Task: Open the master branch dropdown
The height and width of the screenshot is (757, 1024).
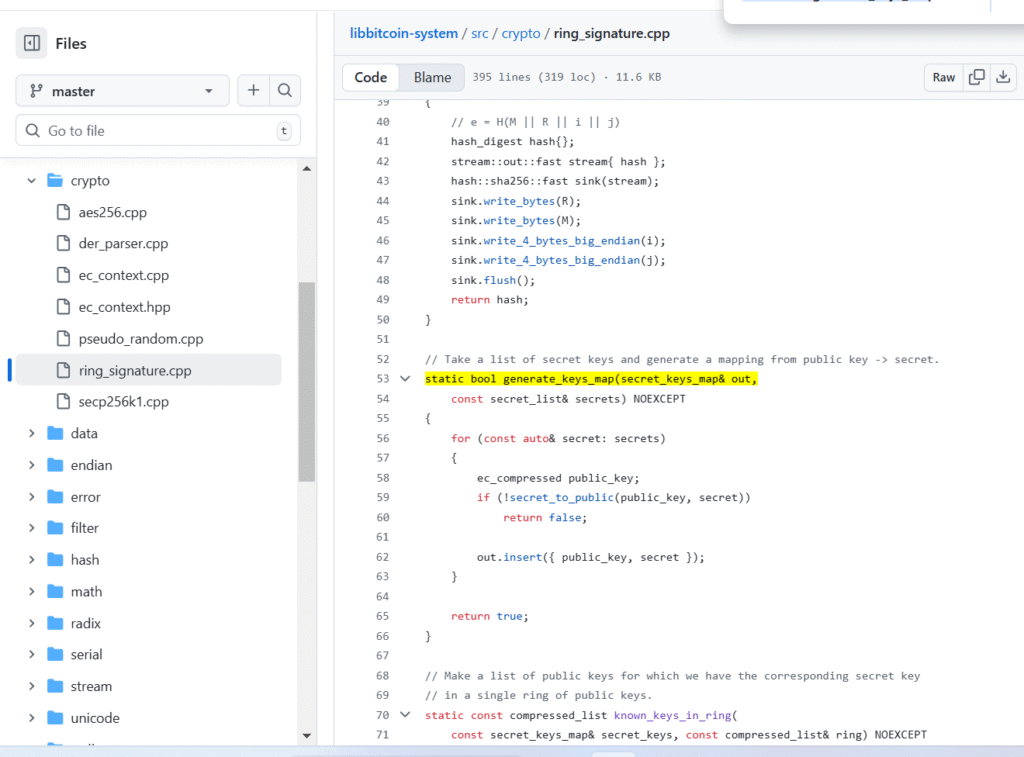Action: (x=121, y=90)
